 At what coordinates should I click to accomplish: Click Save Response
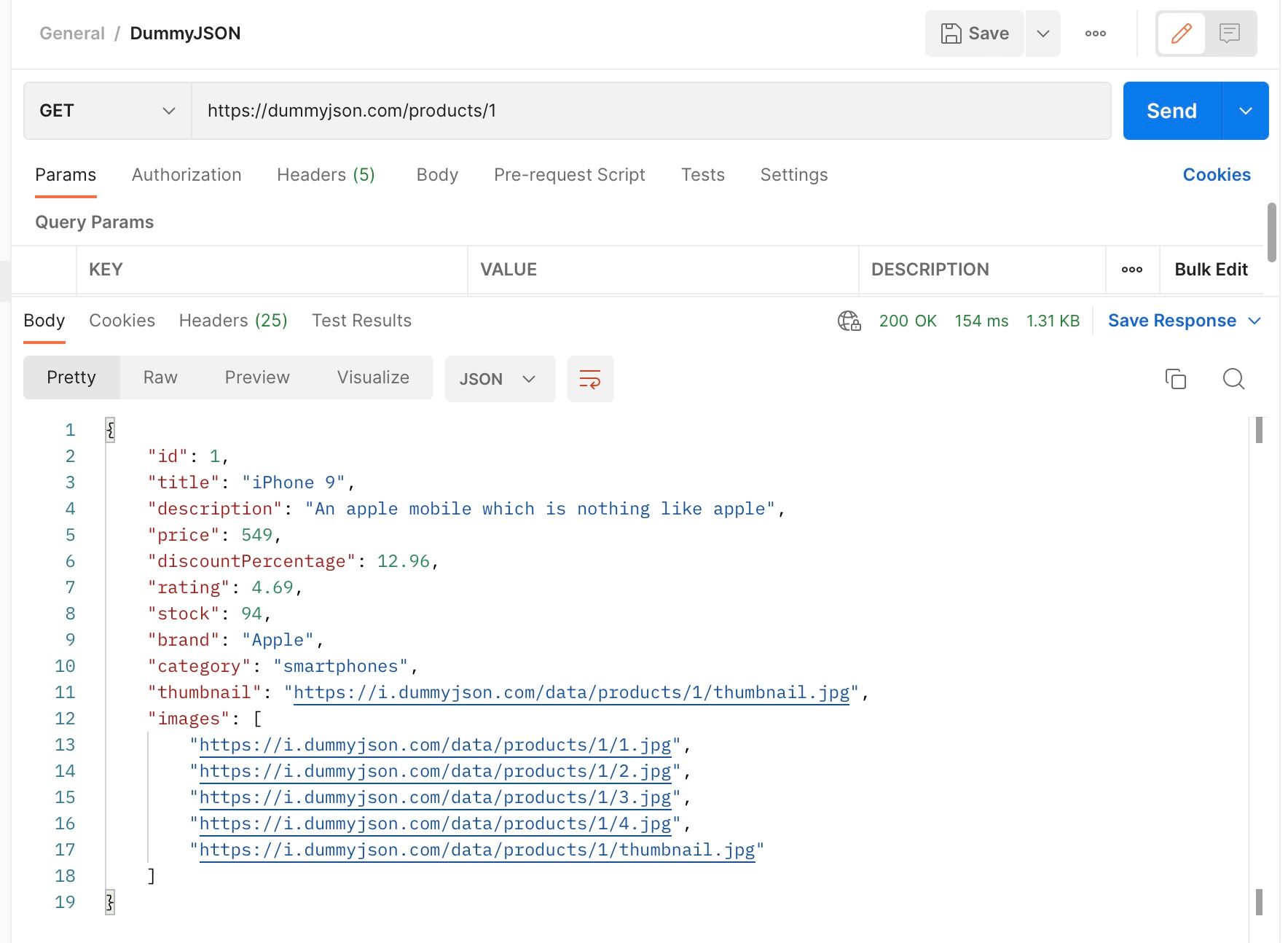coord(1171,321)
